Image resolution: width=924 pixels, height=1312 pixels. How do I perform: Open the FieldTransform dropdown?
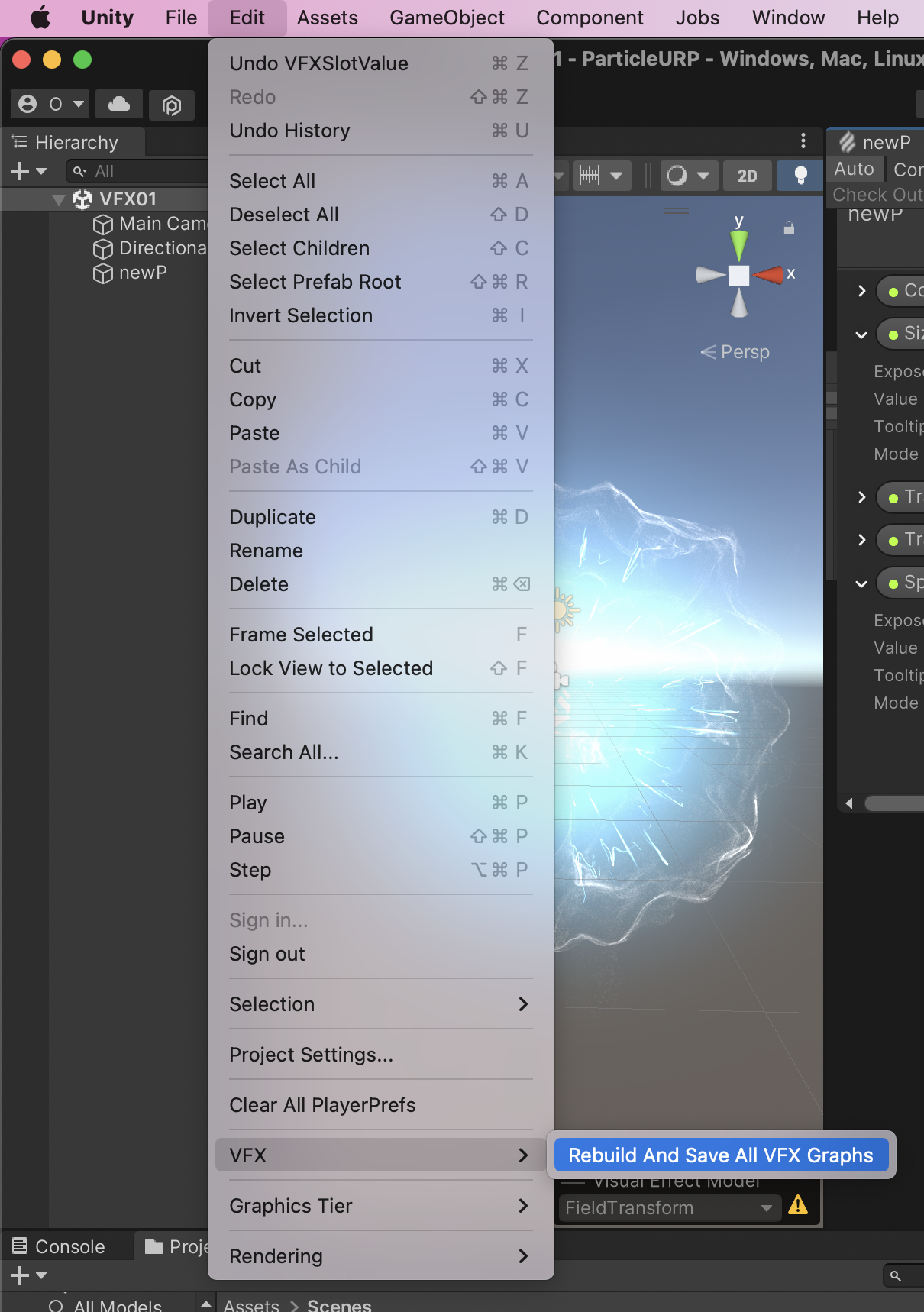(669, 1208)
